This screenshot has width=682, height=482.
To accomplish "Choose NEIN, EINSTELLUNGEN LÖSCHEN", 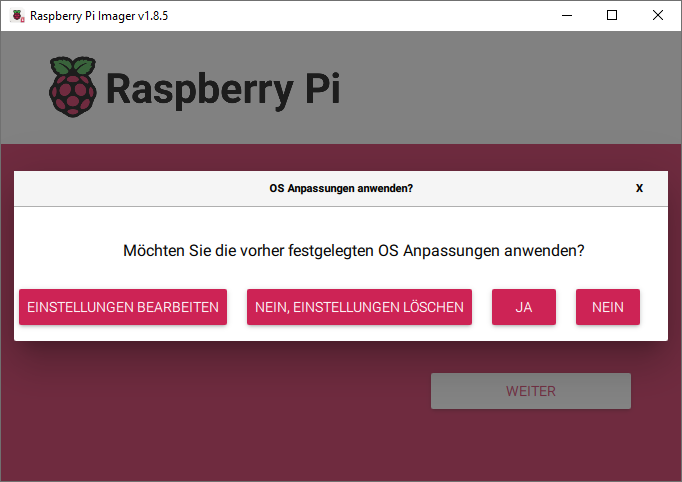I will 359,307.
